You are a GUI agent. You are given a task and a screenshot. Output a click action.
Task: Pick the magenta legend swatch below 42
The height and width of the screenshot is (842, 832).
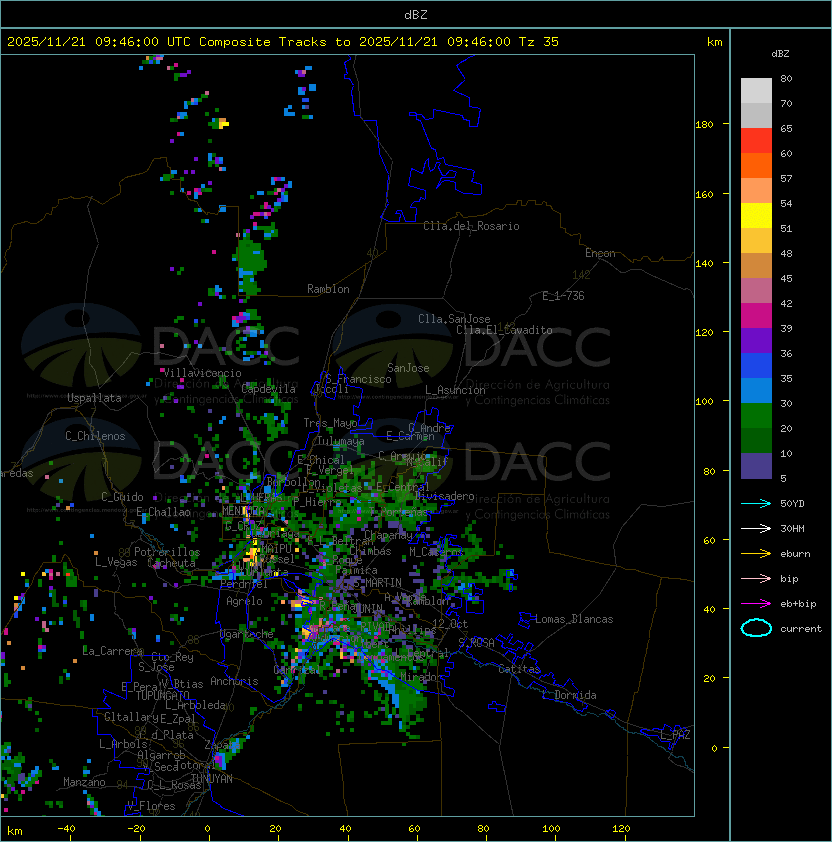(x=756, y=316)
